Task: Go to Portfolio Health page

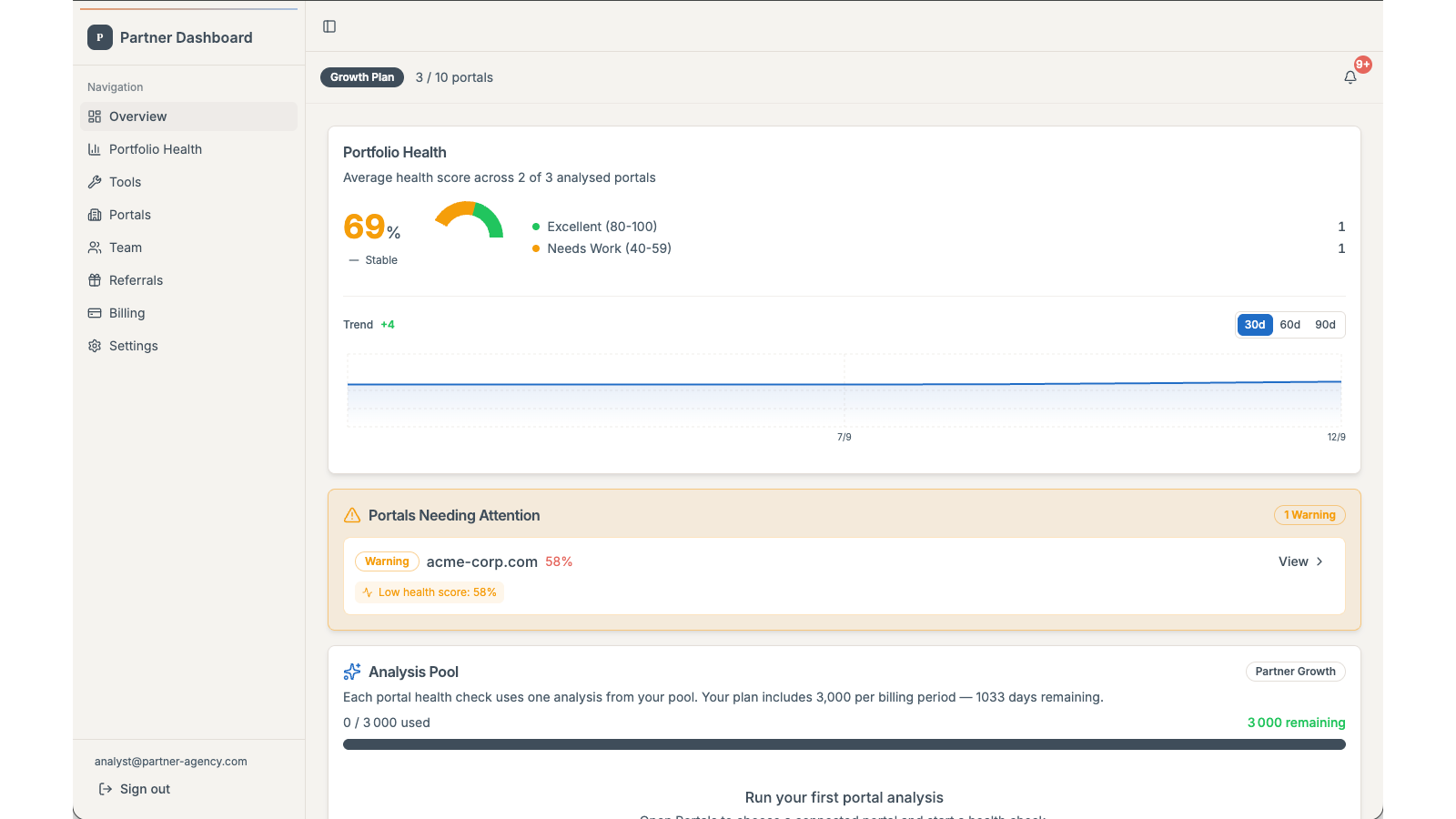Action: 188,149
